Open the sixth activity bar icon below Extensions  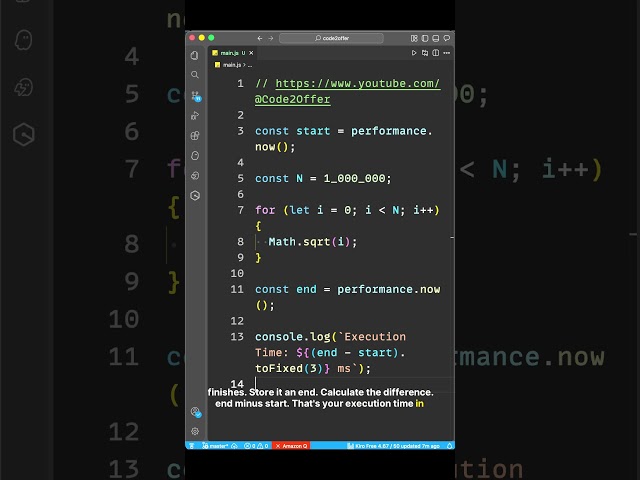[195, 156]
